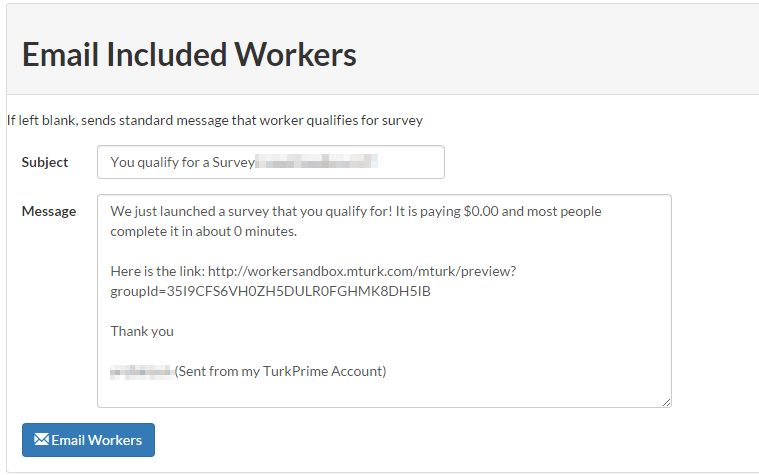Image resolution: width=759 pixels, height=475 pixels.
Task: Click the blurred name in message signature
Action: [x=141, y=371]
